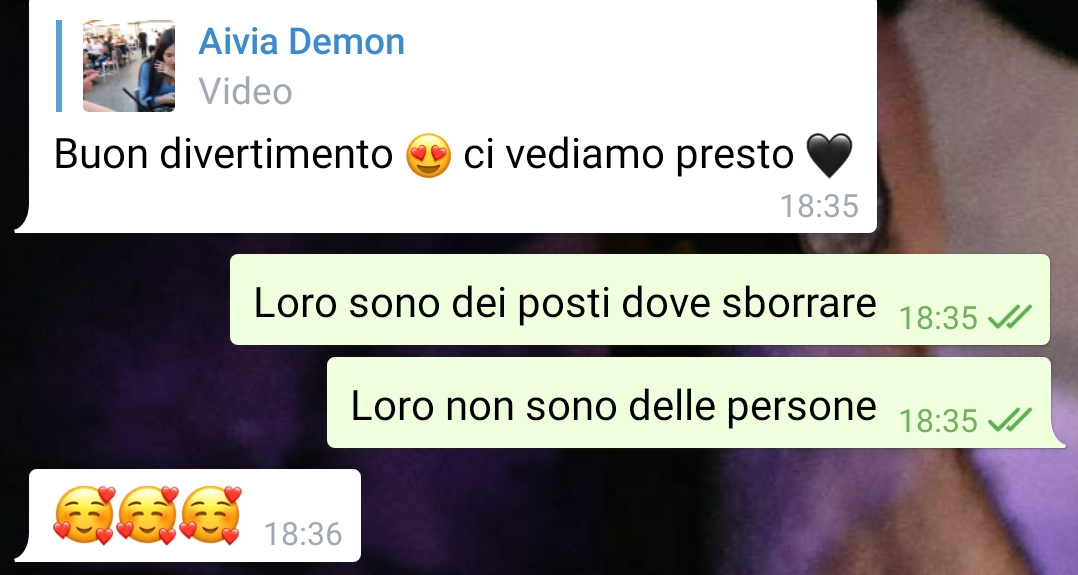Click the heart-eyes emoji in the message
Viewport: 1078px width, 575px height.
click(x=428, y=155)
